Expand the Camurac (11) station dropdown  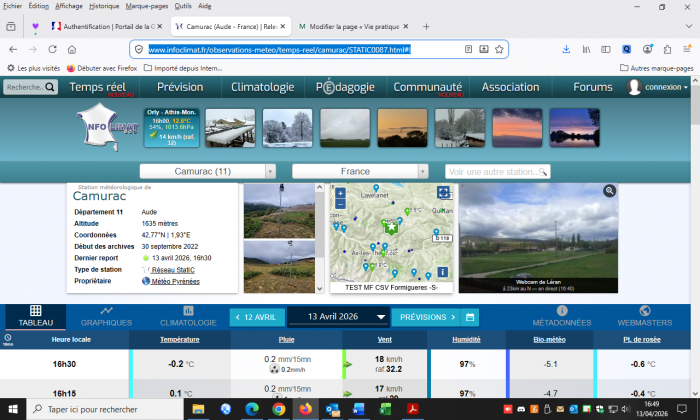coord(207,171)
